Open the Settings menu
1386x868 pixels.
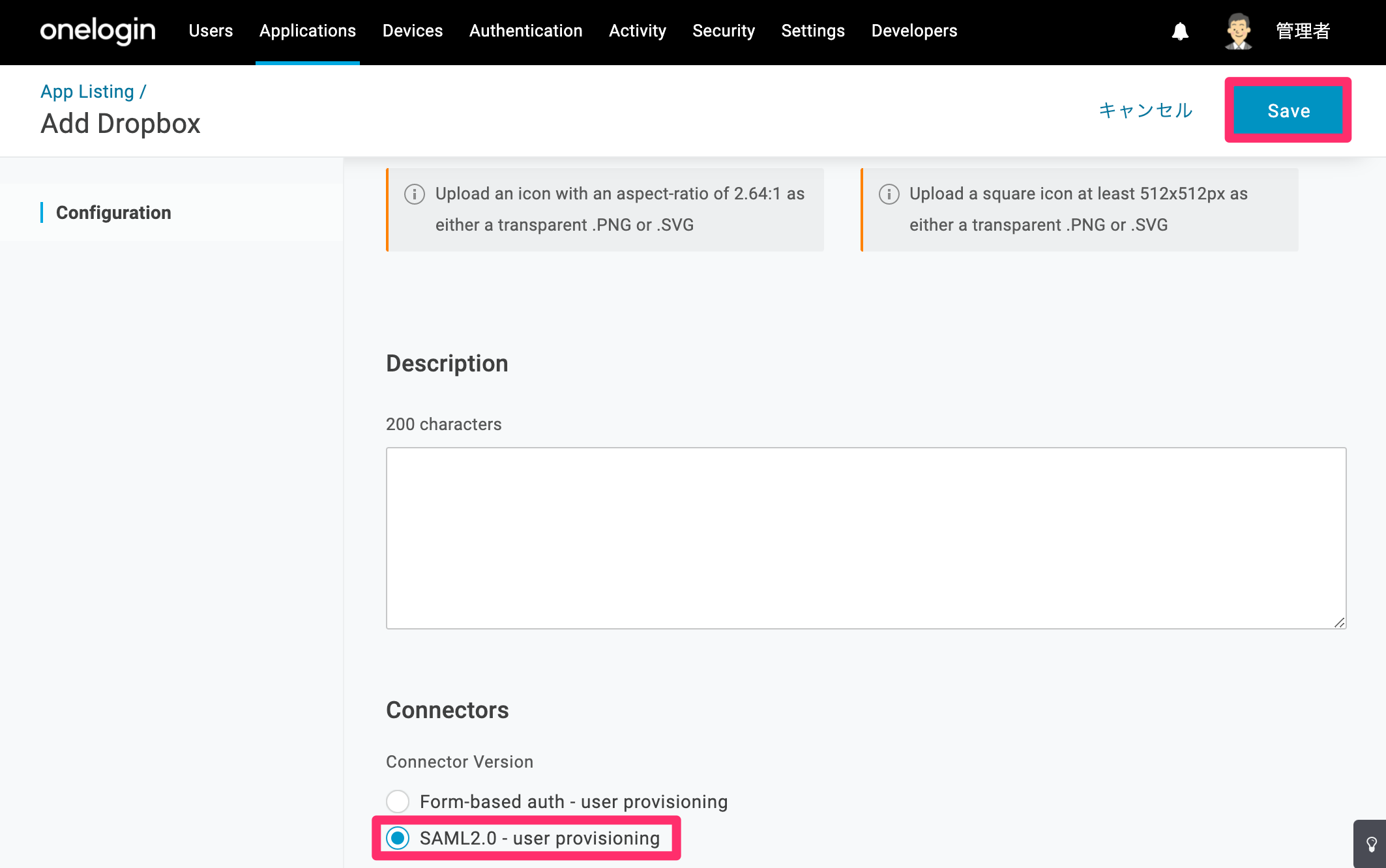coord(813,31)
